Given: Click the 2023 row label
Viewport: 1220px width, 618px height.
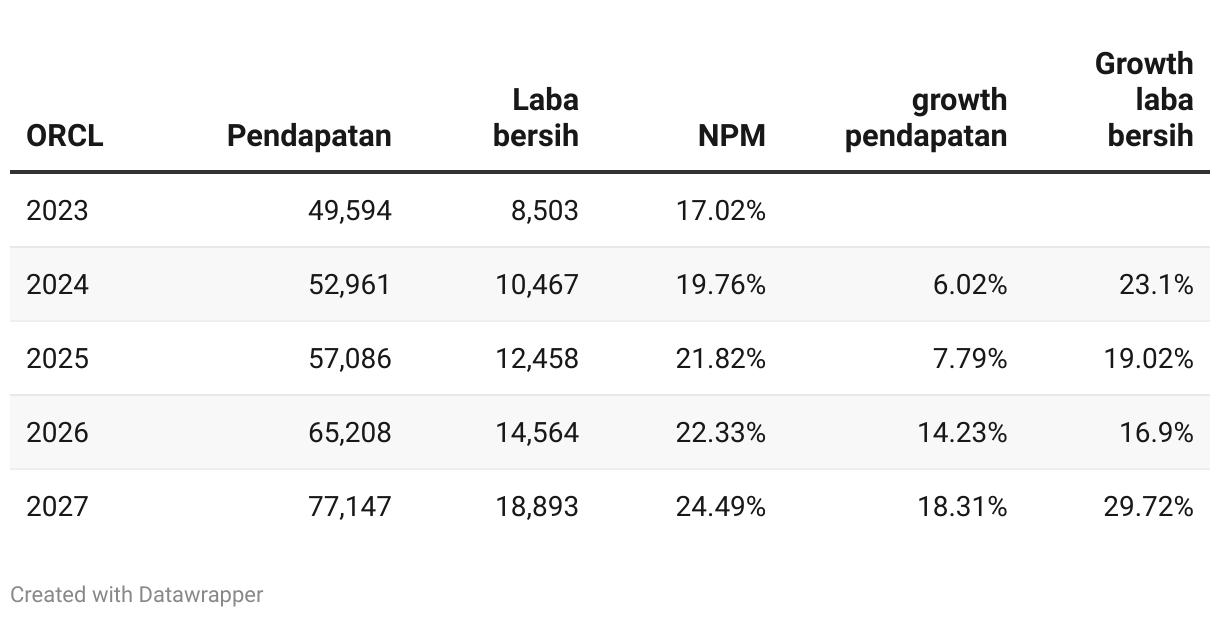Looking at the screenshot, I should tap(57, 211).
